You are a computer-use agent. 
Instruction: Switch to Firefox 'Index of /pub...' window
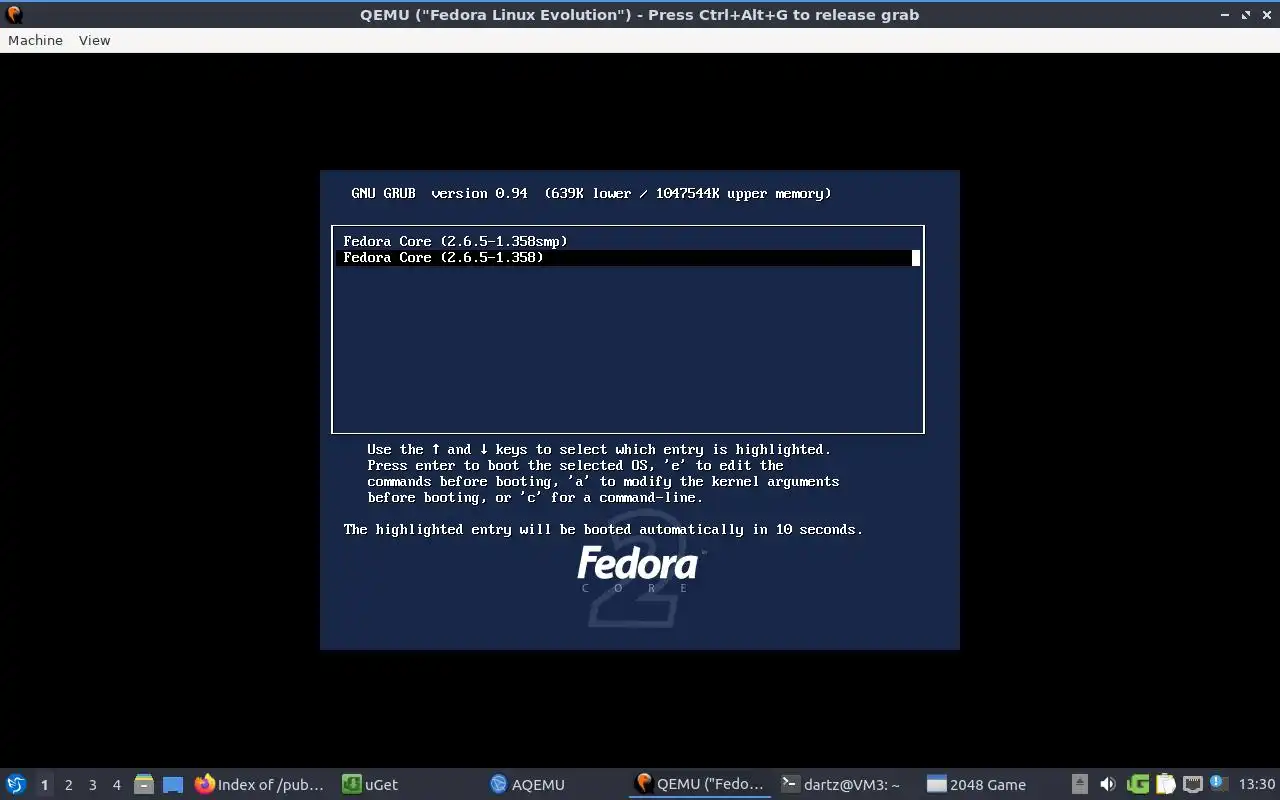pos(260,785)
